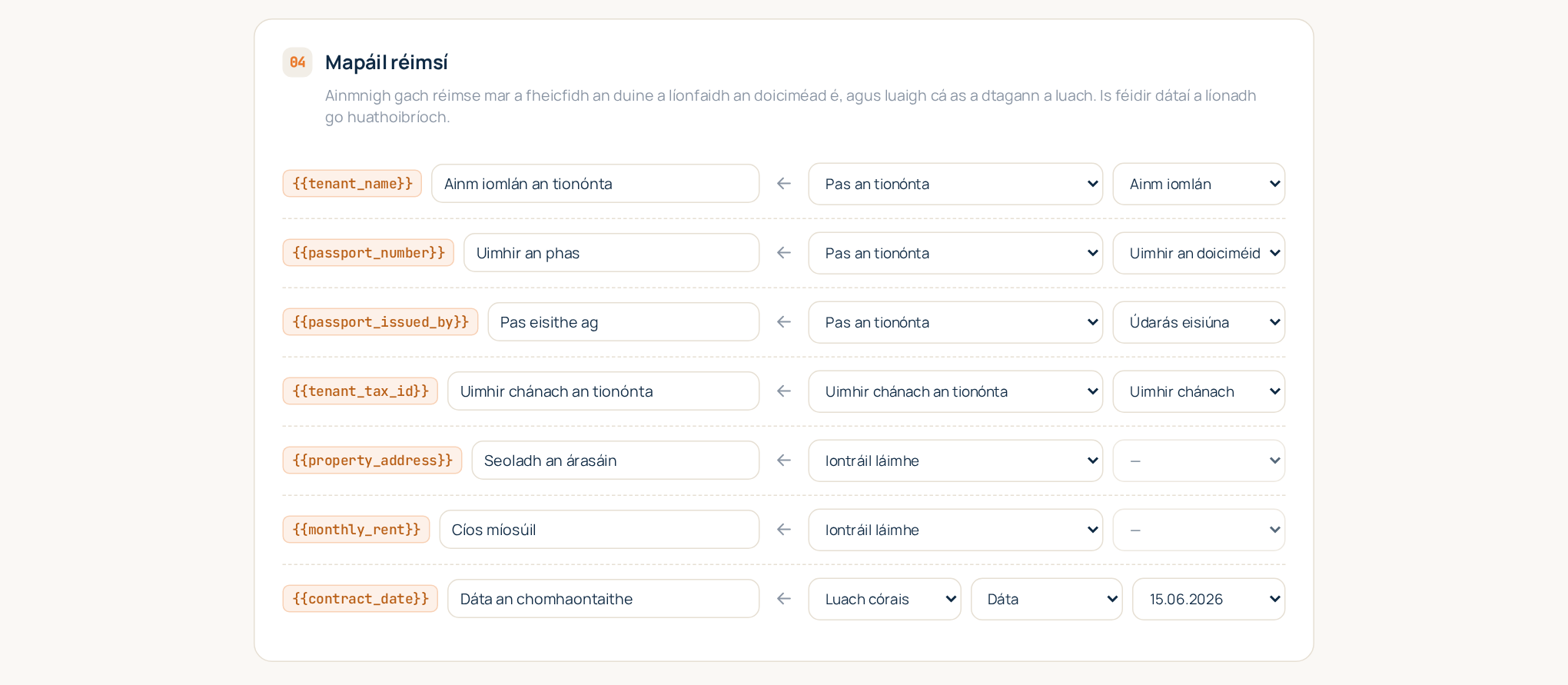
Task: Click the 'Mapáil réimsí' section heading
Action: (387, 62)
